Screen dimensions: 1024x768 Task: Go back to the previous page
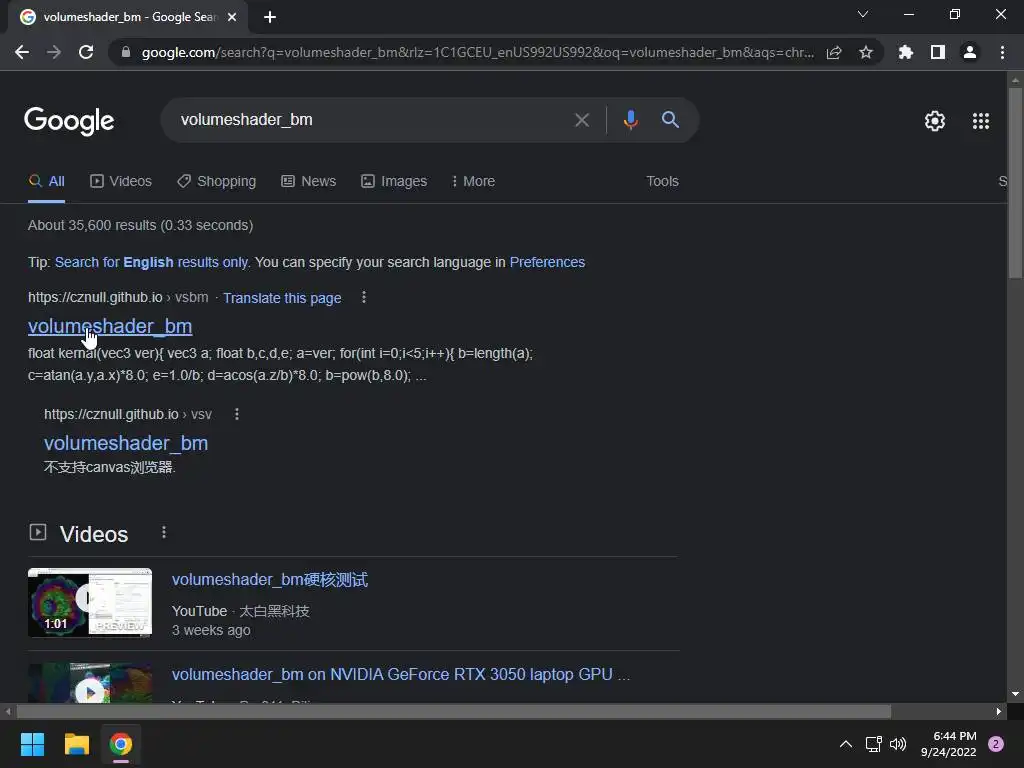coord(22,52)
